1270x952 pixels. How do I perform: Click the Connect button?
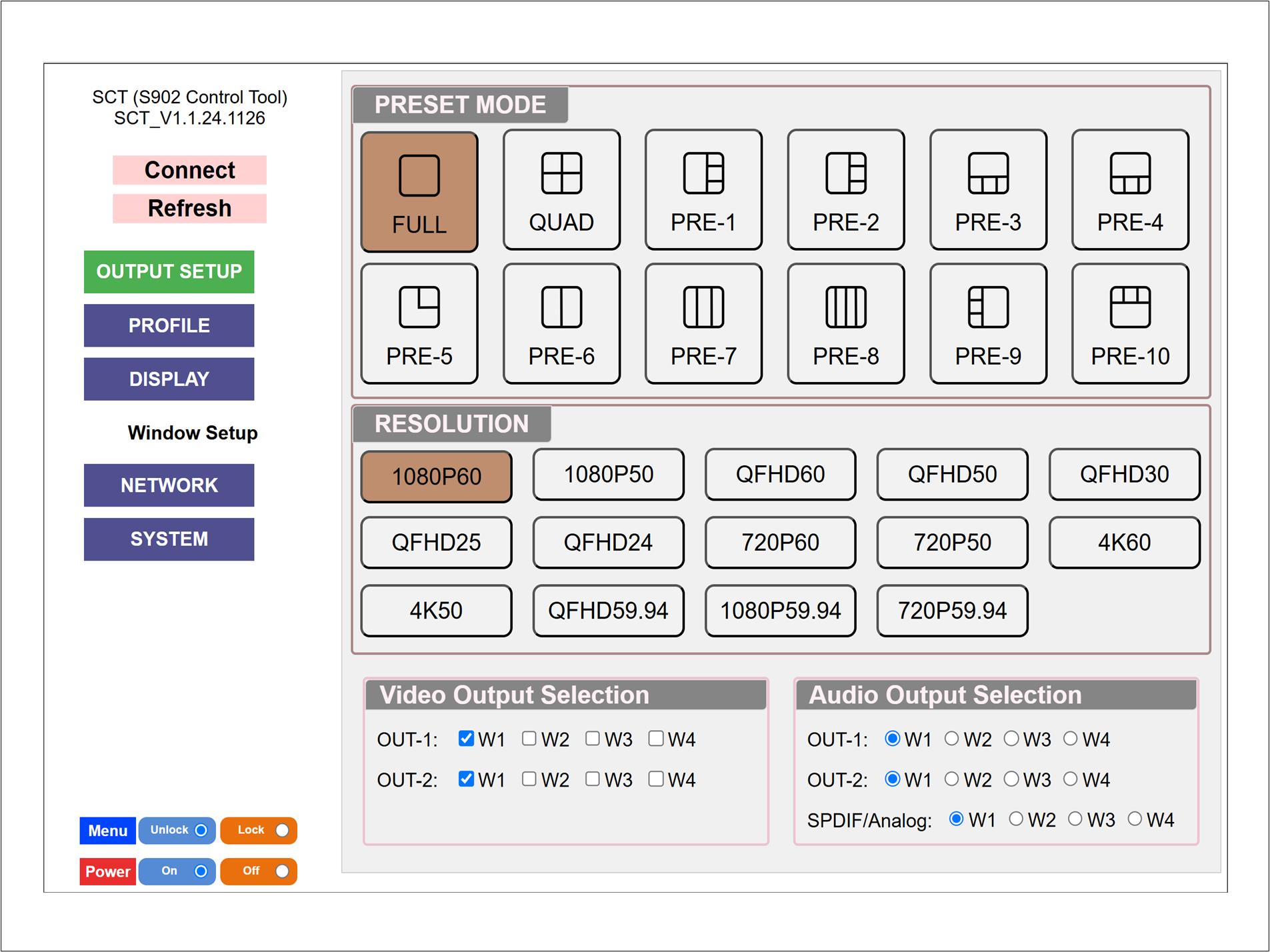click(x=189, y=170)
